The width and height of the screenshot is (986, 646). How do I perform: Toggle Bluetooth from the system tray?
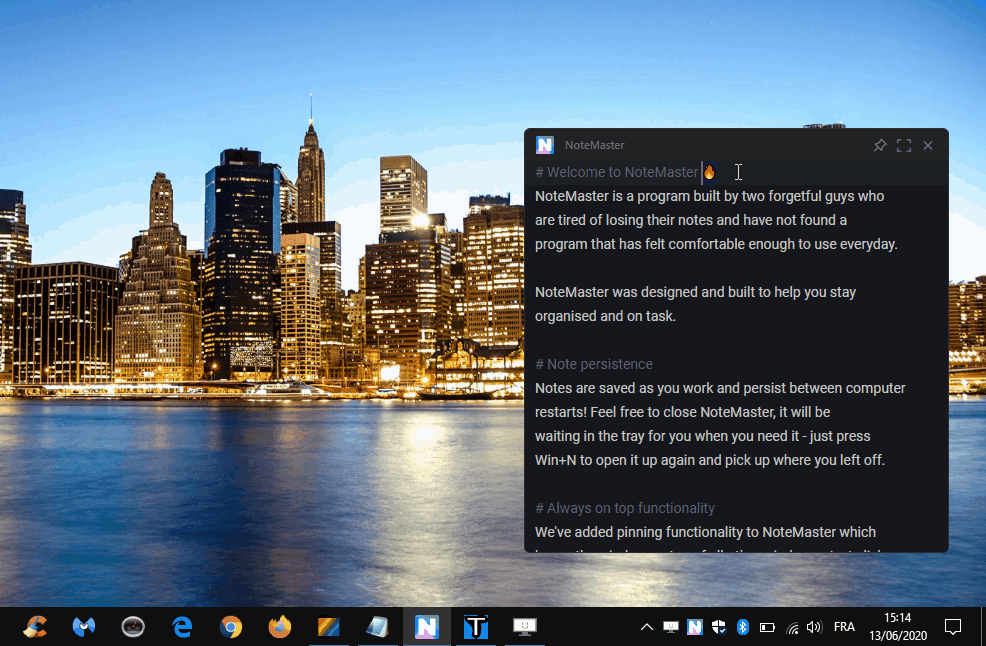[x=742, y=627]
